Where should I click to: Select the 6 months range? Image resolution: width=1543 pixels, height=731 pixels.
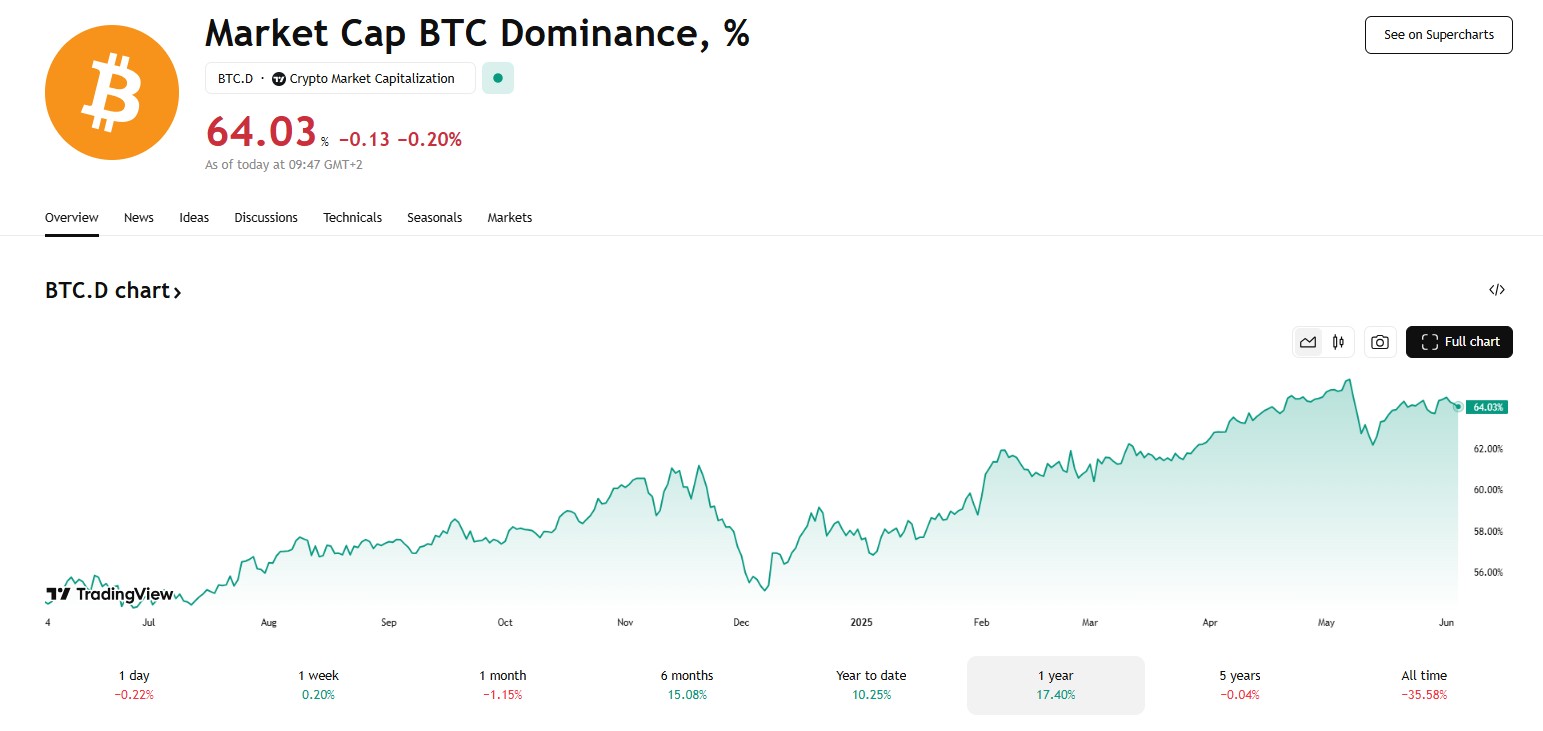coord(687,685)
